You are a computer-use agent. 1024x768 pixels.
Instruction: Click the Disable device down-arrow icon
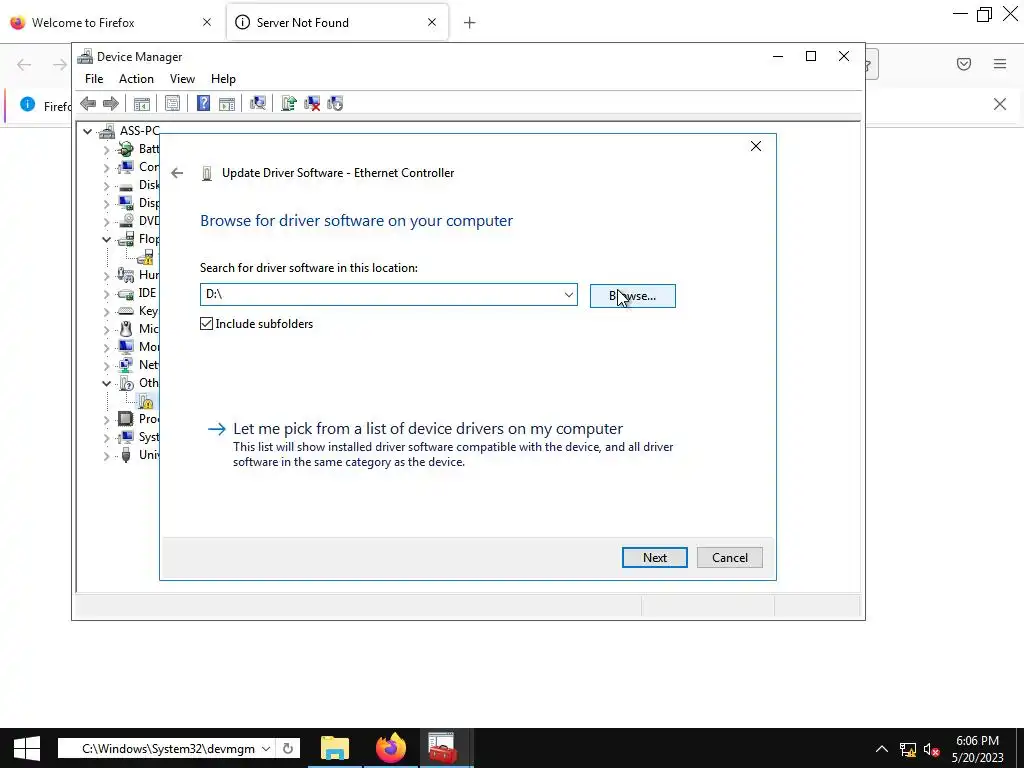335,103
